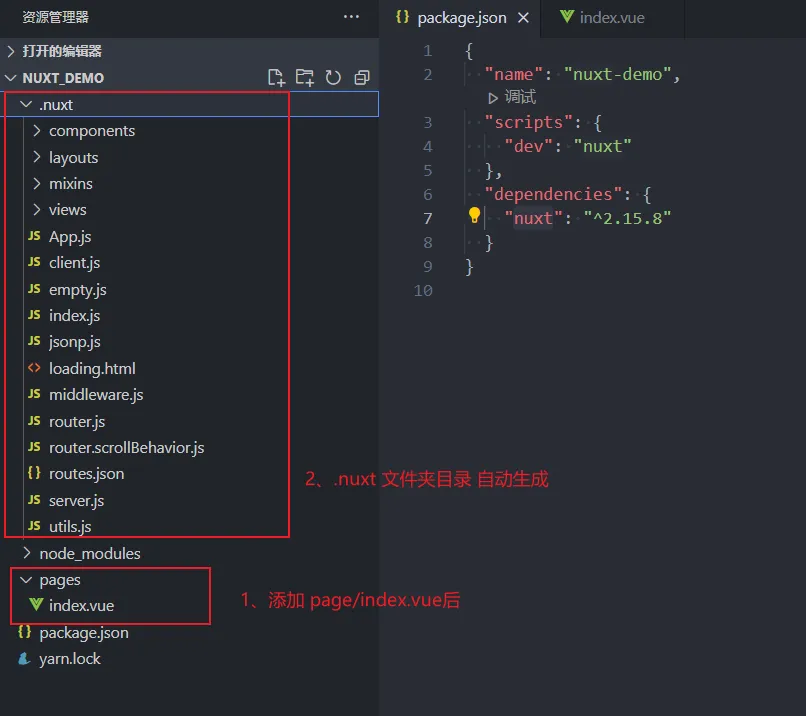The height and width of the screenshot is (716, 806).
Task: Open loading.html in the .nuxt folder
Action: point(92,368)
